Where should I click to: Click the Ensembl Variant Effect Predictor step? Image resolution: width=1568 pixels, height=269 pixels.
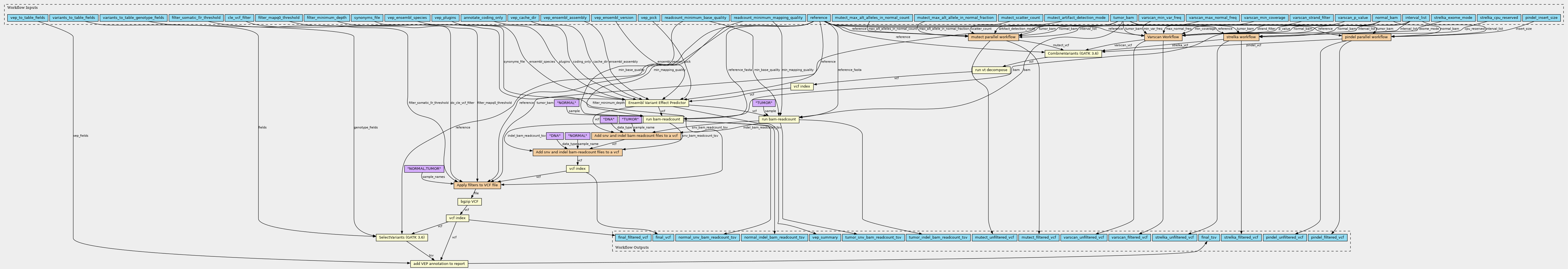(x=657, y=103)
